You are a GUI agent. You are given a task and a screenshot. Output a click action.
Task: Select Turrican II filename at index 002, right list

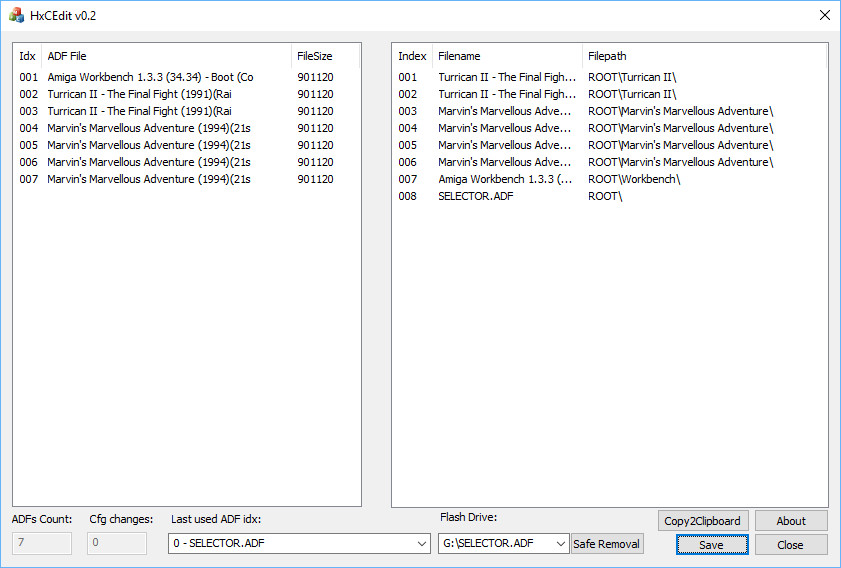(x=507, y=94)
